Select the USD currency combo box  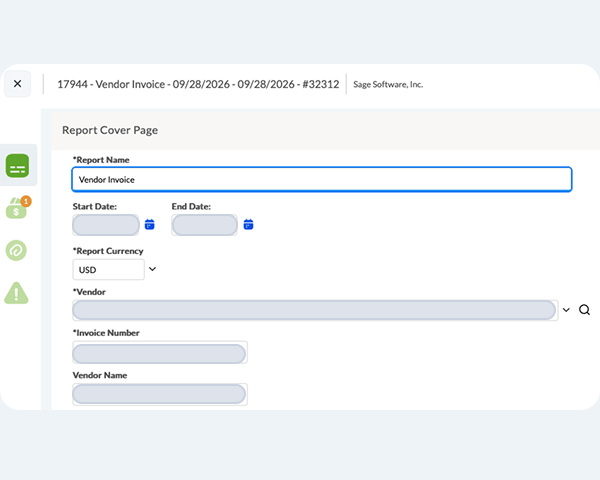click(x=109, y=269)
